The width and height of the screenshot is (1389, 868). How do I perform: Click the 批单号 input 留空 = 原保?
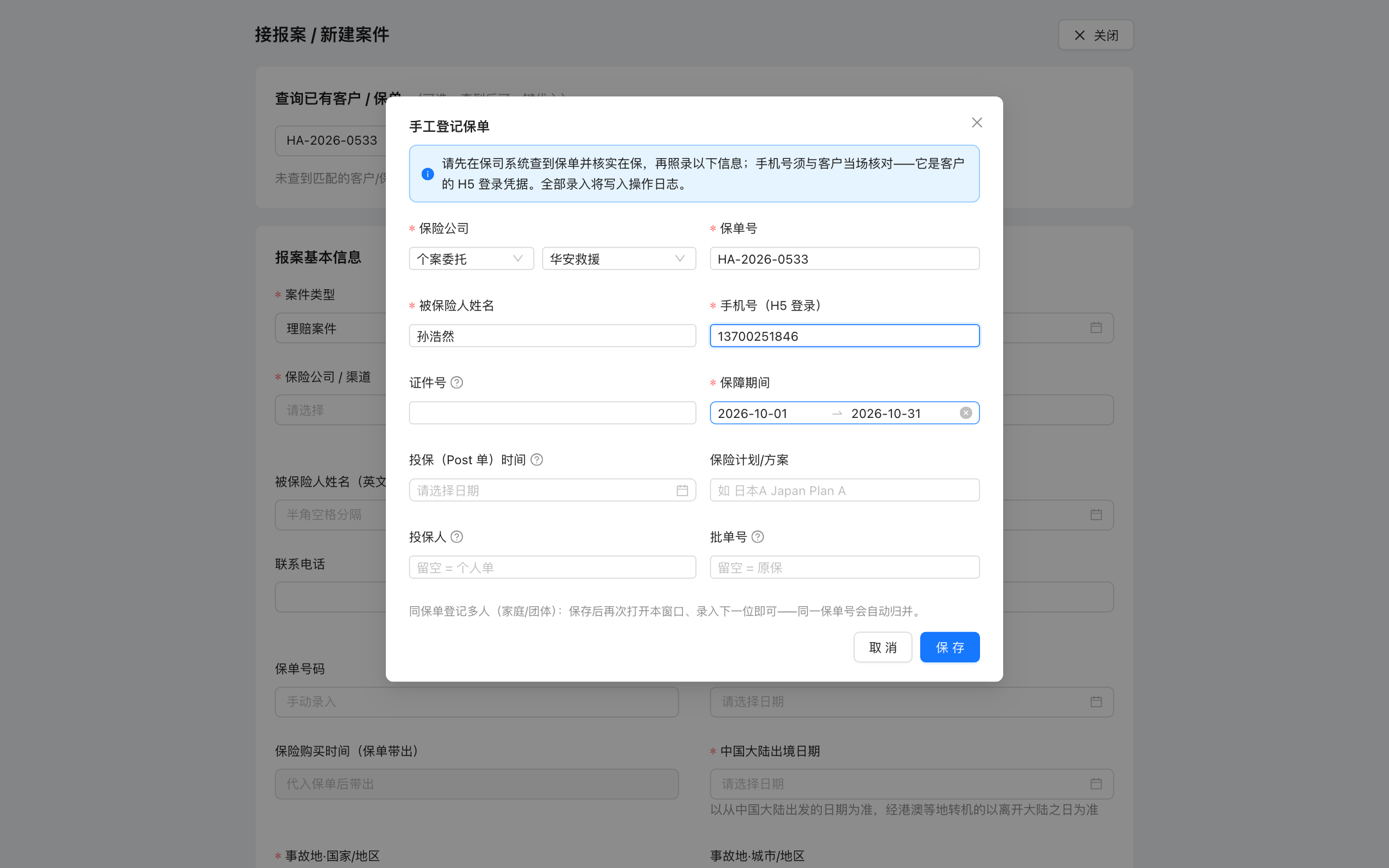click(844, 567)
